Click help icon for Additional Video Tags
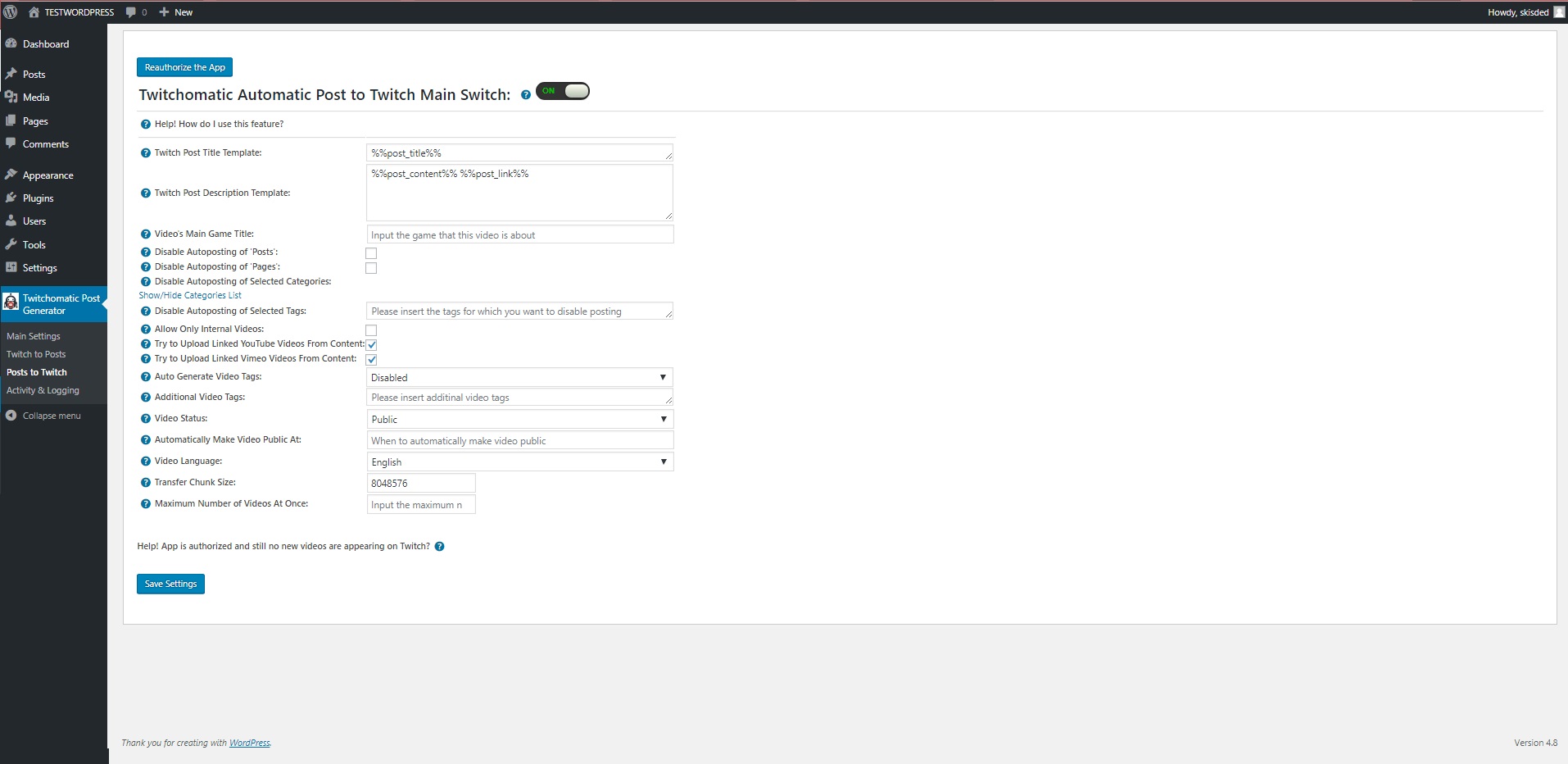 146,397
